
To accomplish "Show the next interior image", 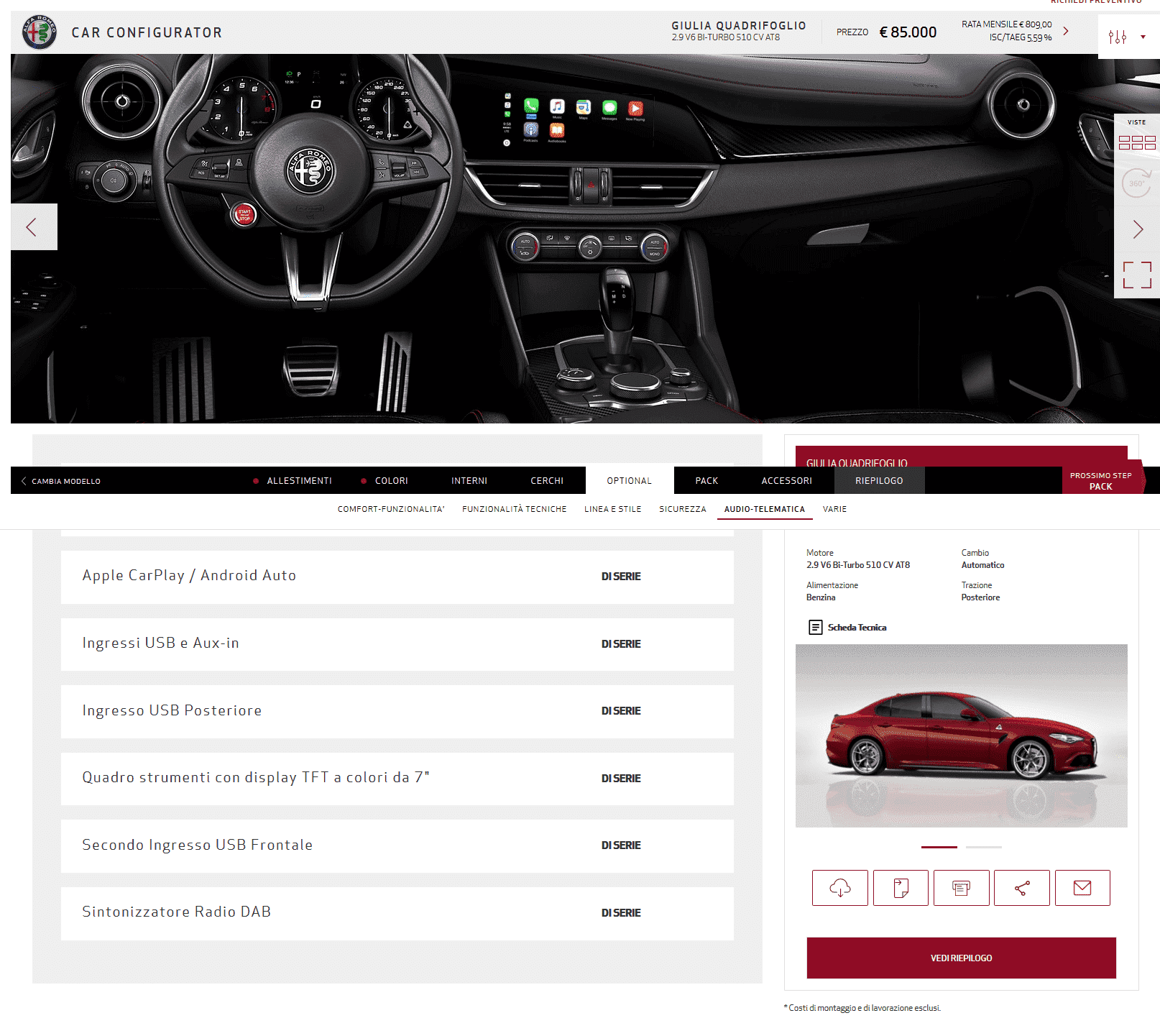I will tap(1137, 229).
